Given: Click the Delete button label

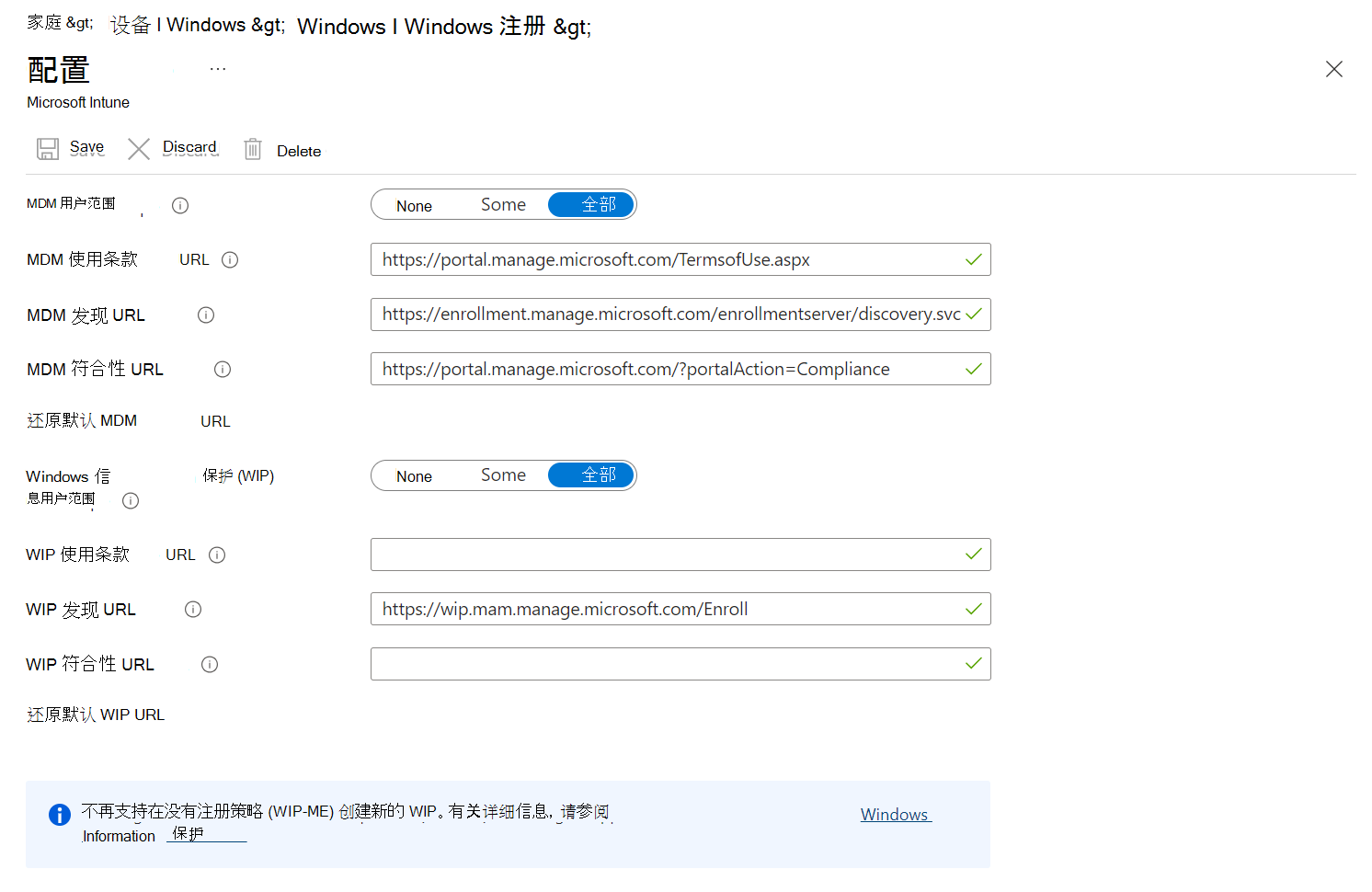Looking at the screenshot, I should pos(299,151).
